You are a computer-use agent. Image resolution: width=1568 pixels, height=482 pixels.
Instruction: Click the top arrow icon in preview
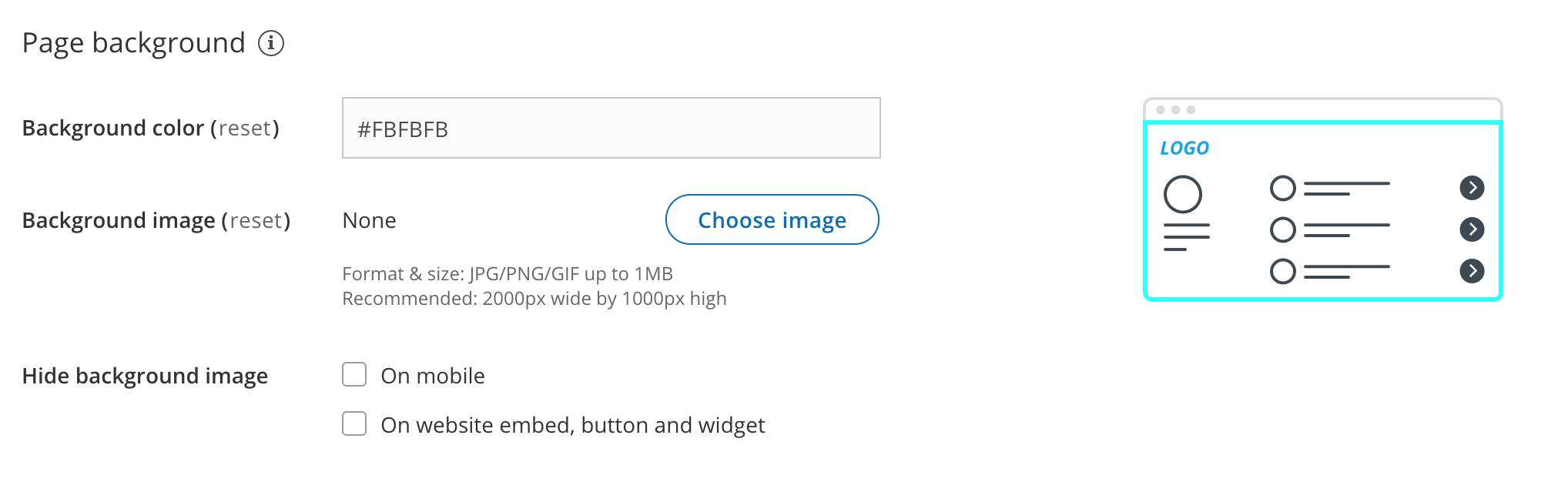tap(1472, 188)
